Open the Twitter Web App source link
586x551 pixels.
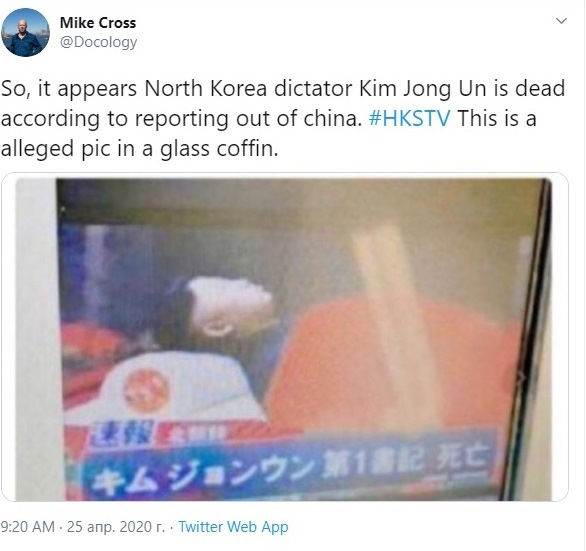233,527
